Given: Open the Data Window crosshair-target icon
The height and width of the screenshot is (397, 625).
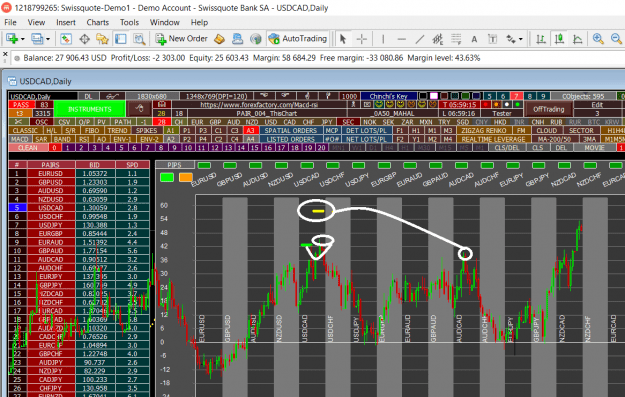Looking at the screenshot, I should pyautogui.click(x=84, y=39).
